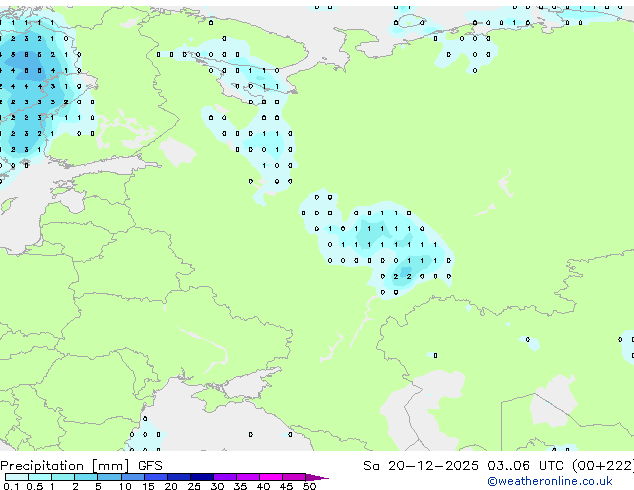The width and height of the screenshot is (634, 490).
Task: Click the date text 'Sa 20-12-2025'
Action: [x=421, y=466]
